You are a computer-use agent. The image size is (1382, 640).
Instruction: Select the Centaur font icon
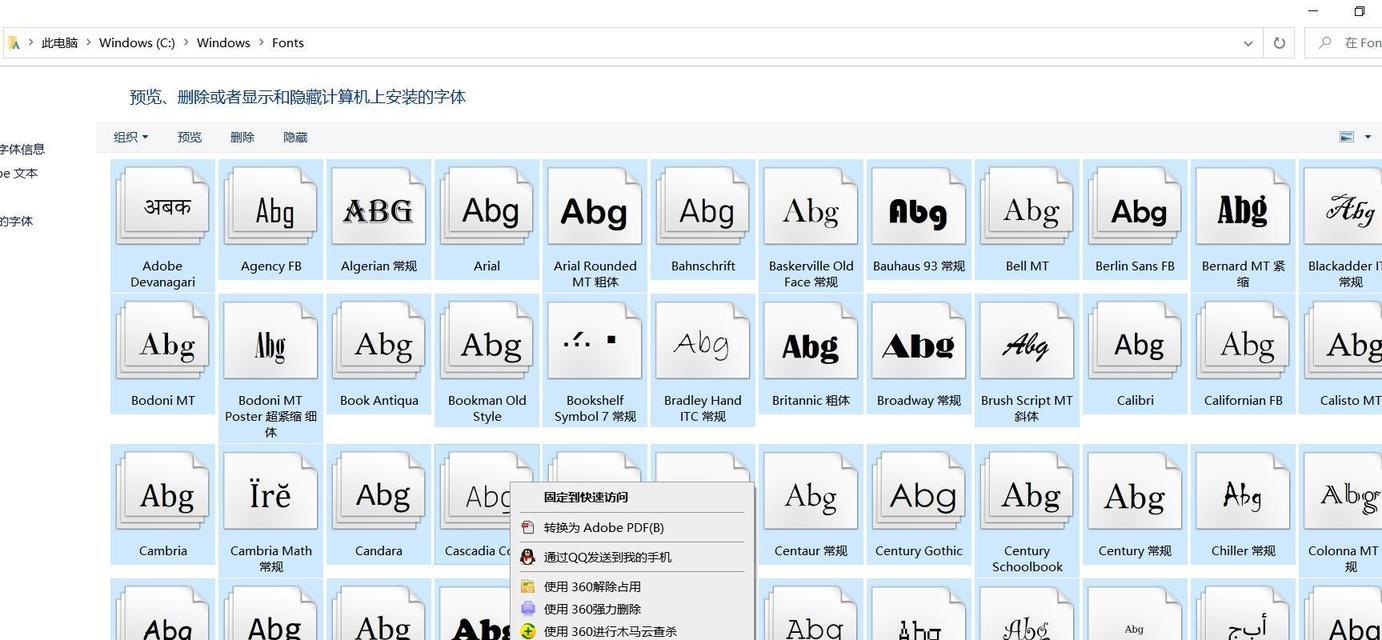[811, 491]
